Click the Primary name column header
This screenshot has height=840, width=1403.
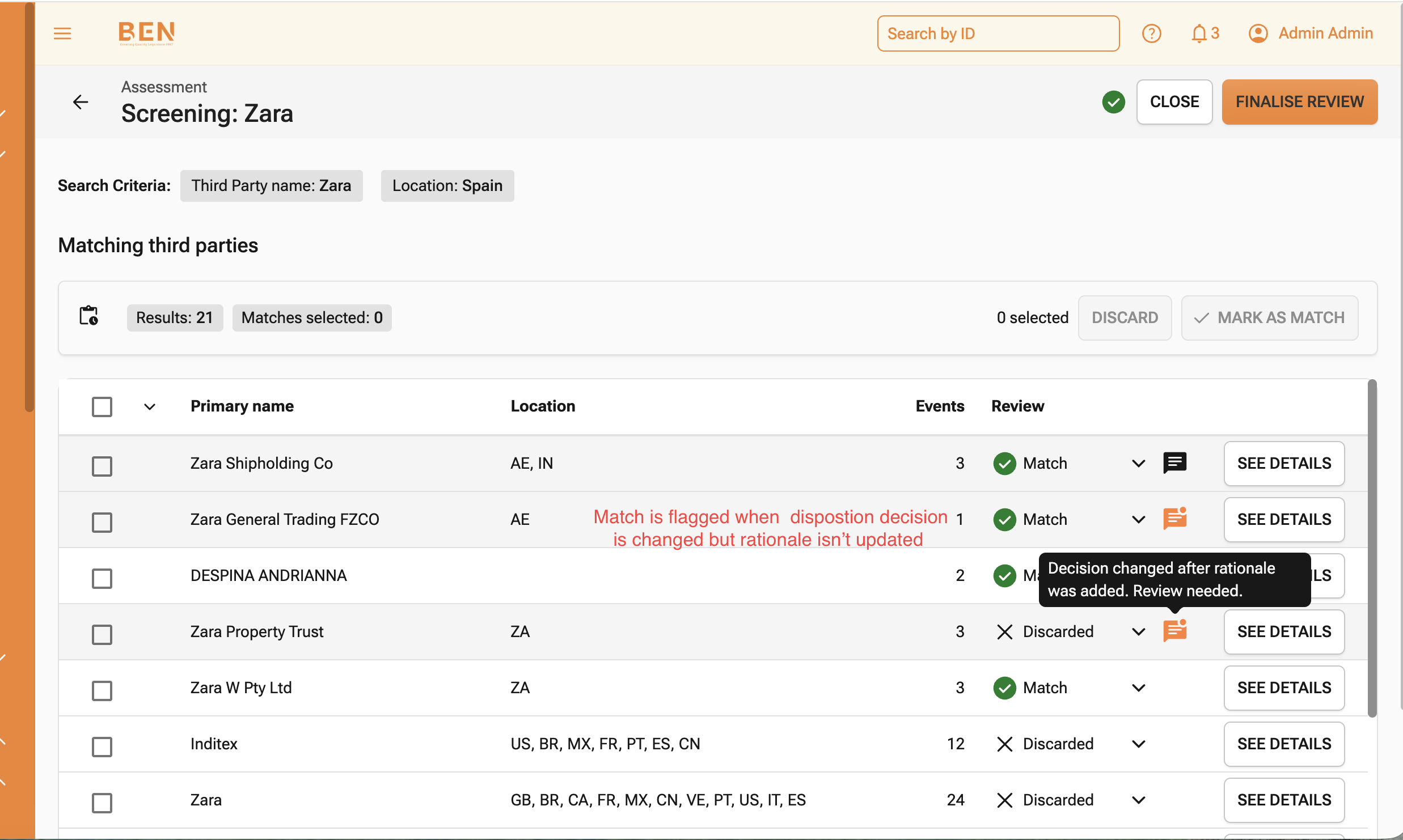click(242, 406)
